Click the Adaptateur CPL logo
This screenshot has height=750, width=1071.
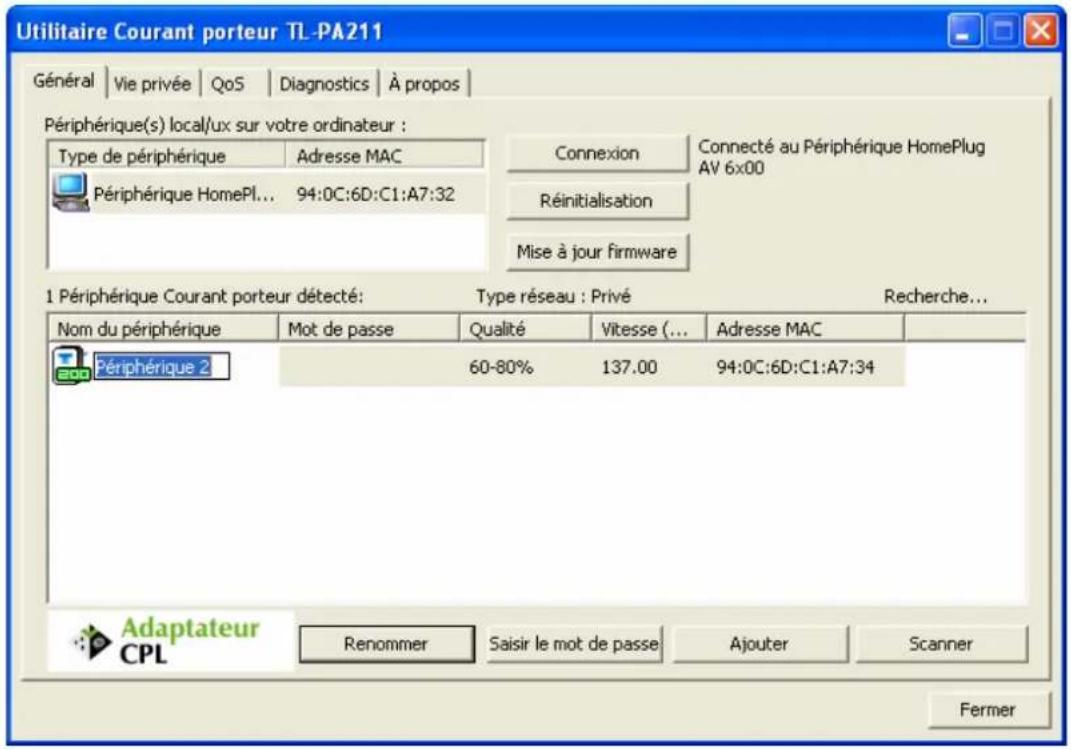[170, 641]
